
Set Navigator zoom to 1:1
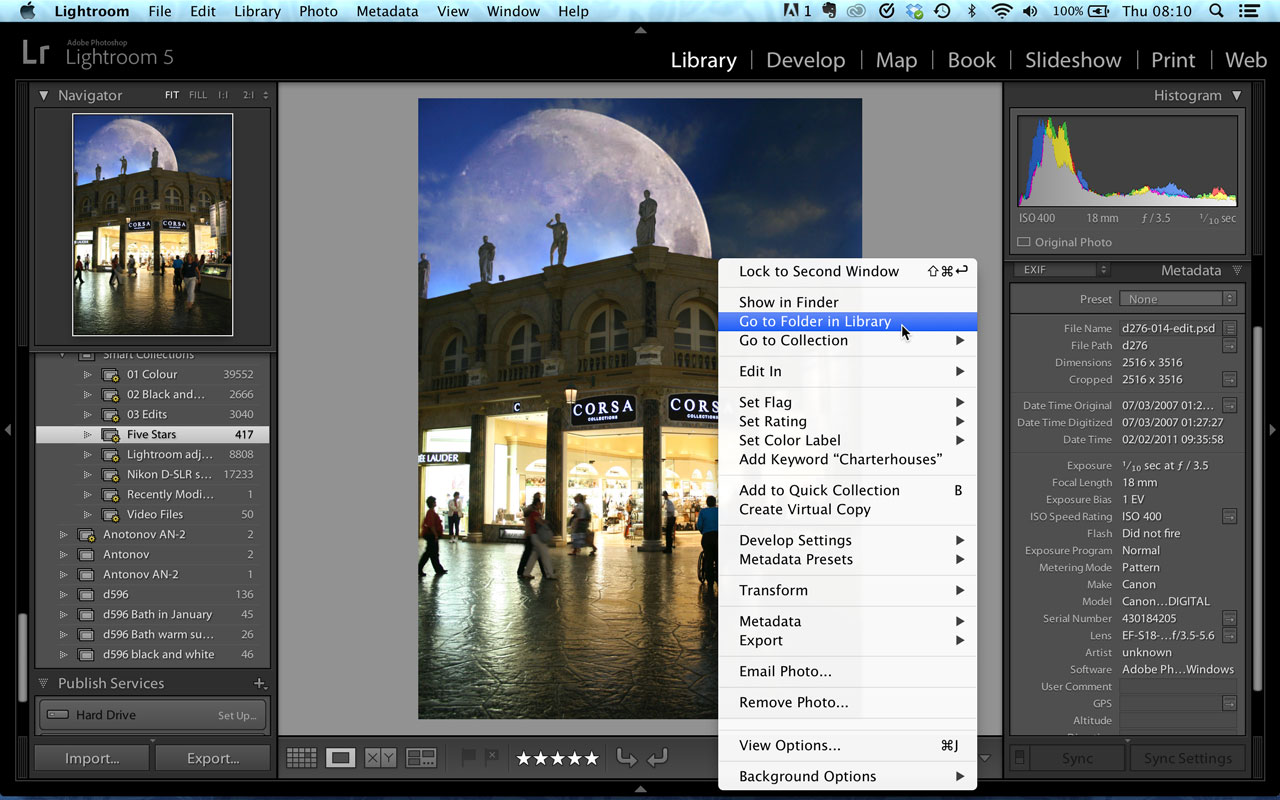point(223,95)
